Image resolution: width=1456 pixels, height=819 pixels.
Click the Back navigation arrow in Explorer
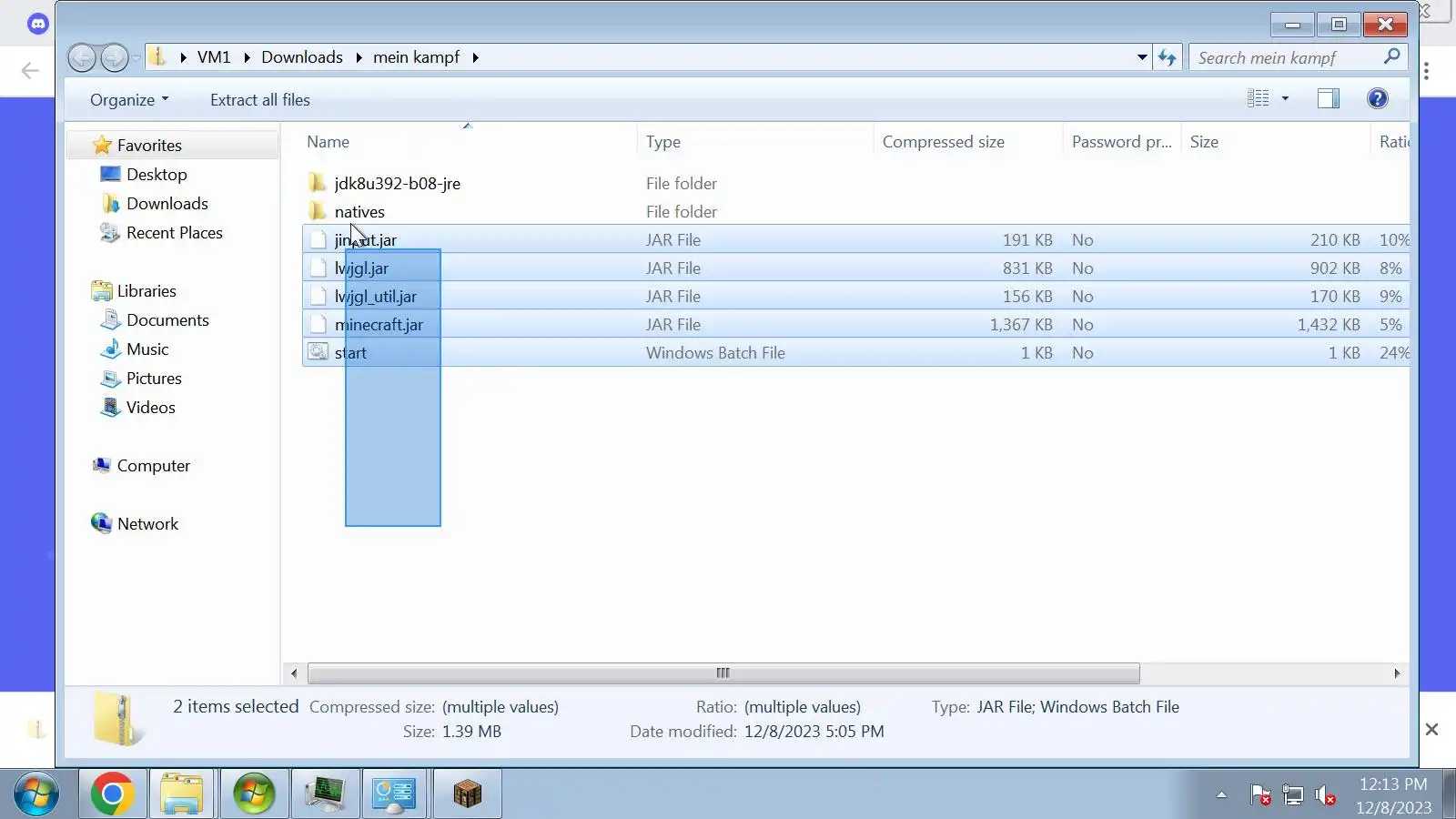[x=82, y=57]
